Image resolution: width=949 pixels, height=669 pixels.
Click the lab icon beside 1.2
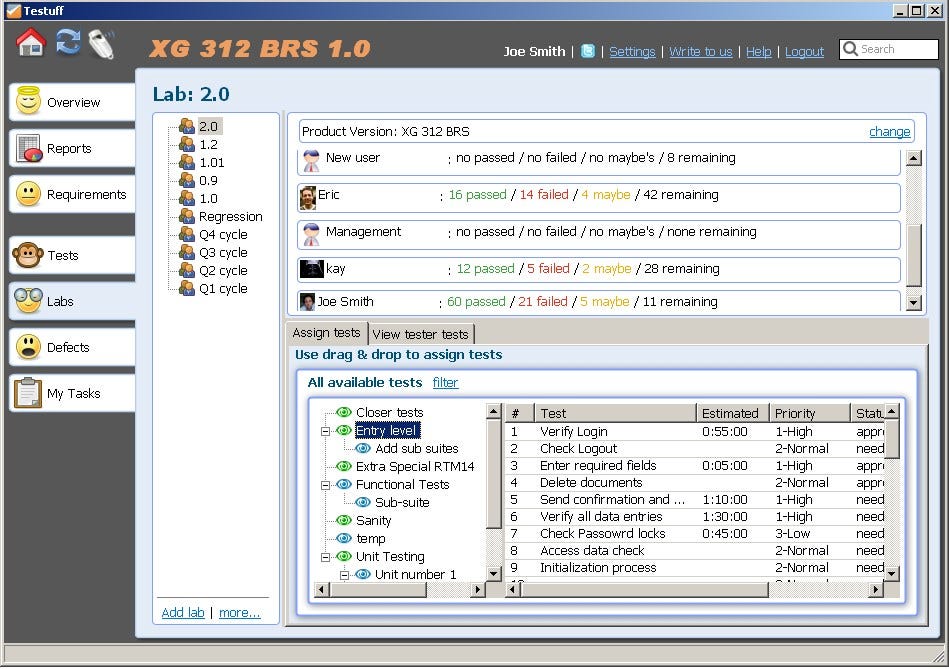tap(187, 144)
